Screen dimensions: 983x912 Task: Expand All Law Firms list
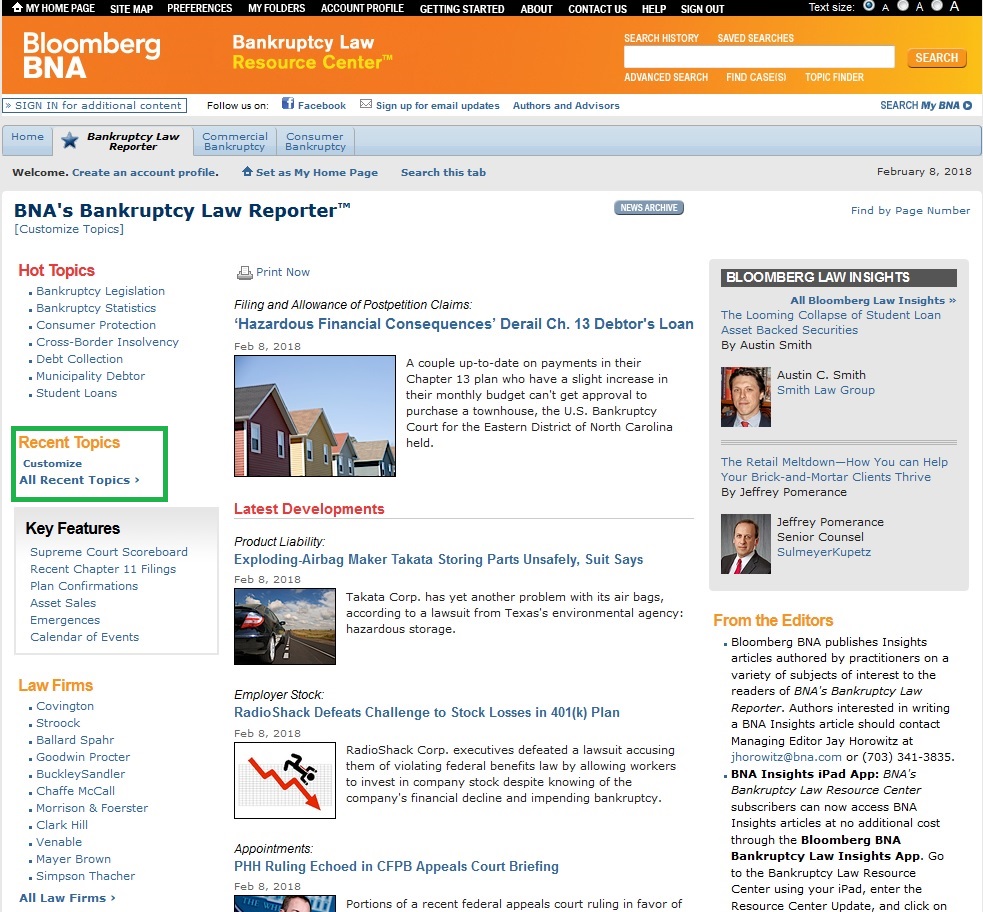click(x=67, y=898)
